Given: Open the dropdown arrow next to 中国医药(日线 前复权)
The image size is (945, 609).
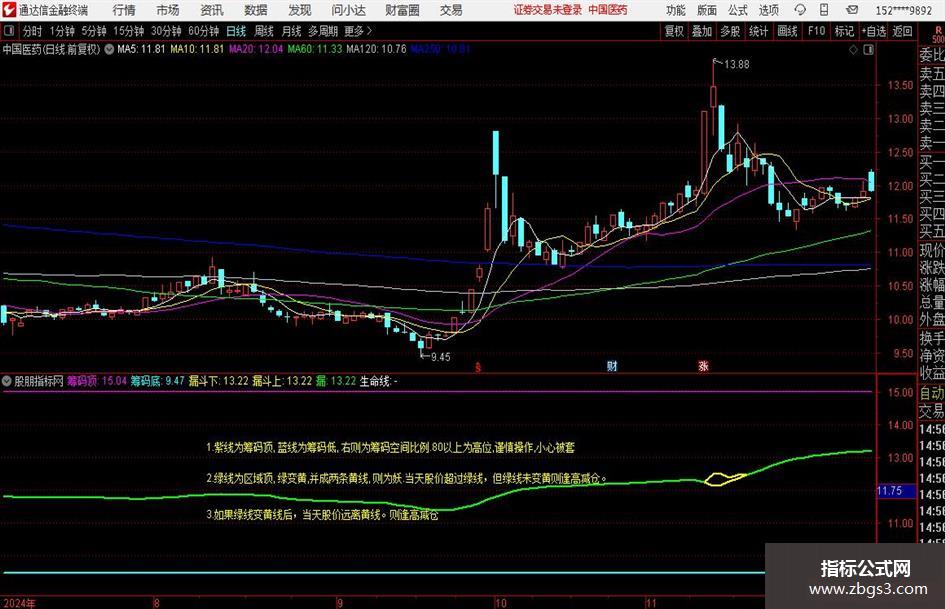Looking at the screenshot, I should pos(109,49).
